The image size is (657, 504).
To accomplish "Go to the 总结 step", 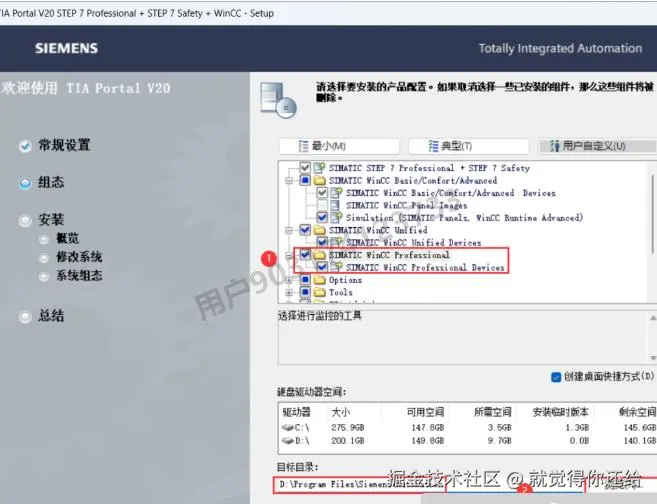I will tap(42, 316).
